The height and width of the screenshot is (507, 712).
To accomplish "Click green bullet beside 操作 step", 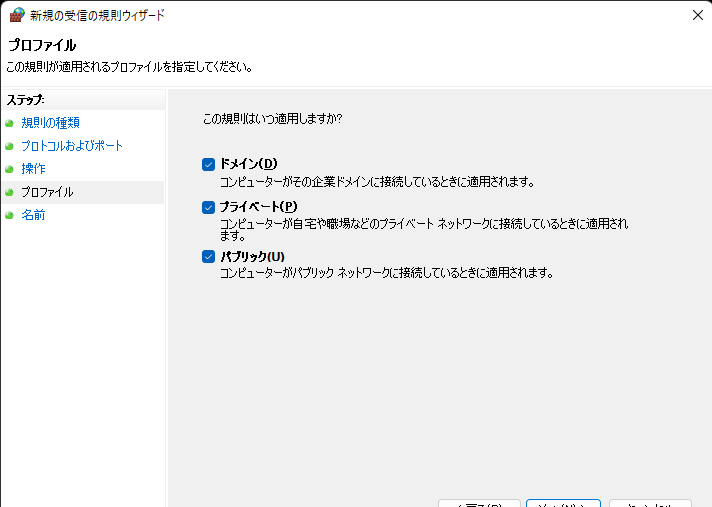I will click(x=10, y=169).
